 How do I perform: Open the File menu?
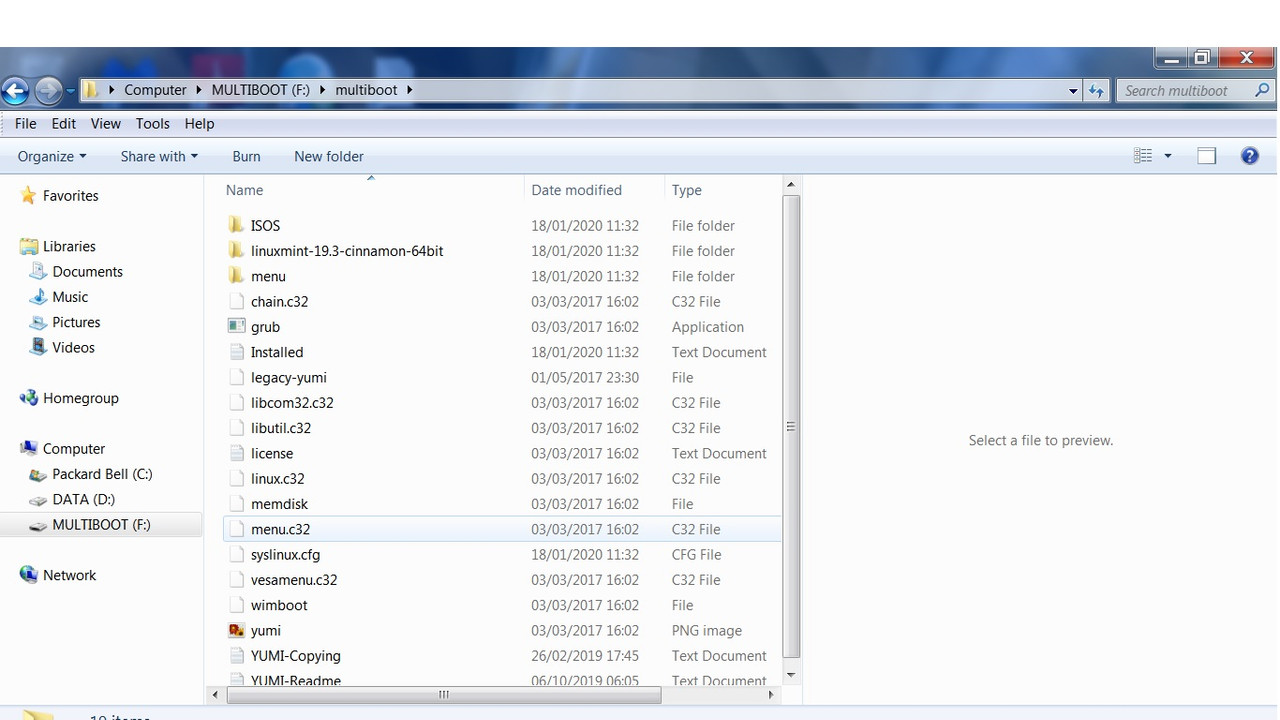coord(26,123)
